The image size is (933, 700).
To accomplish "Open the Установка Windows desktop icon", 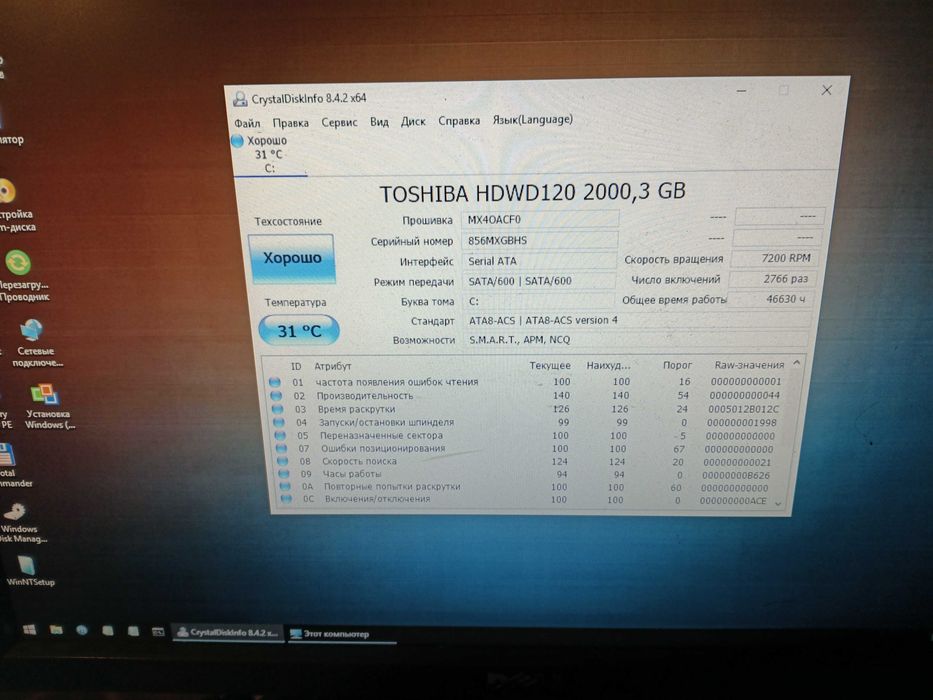I will [x=48, y=407].
